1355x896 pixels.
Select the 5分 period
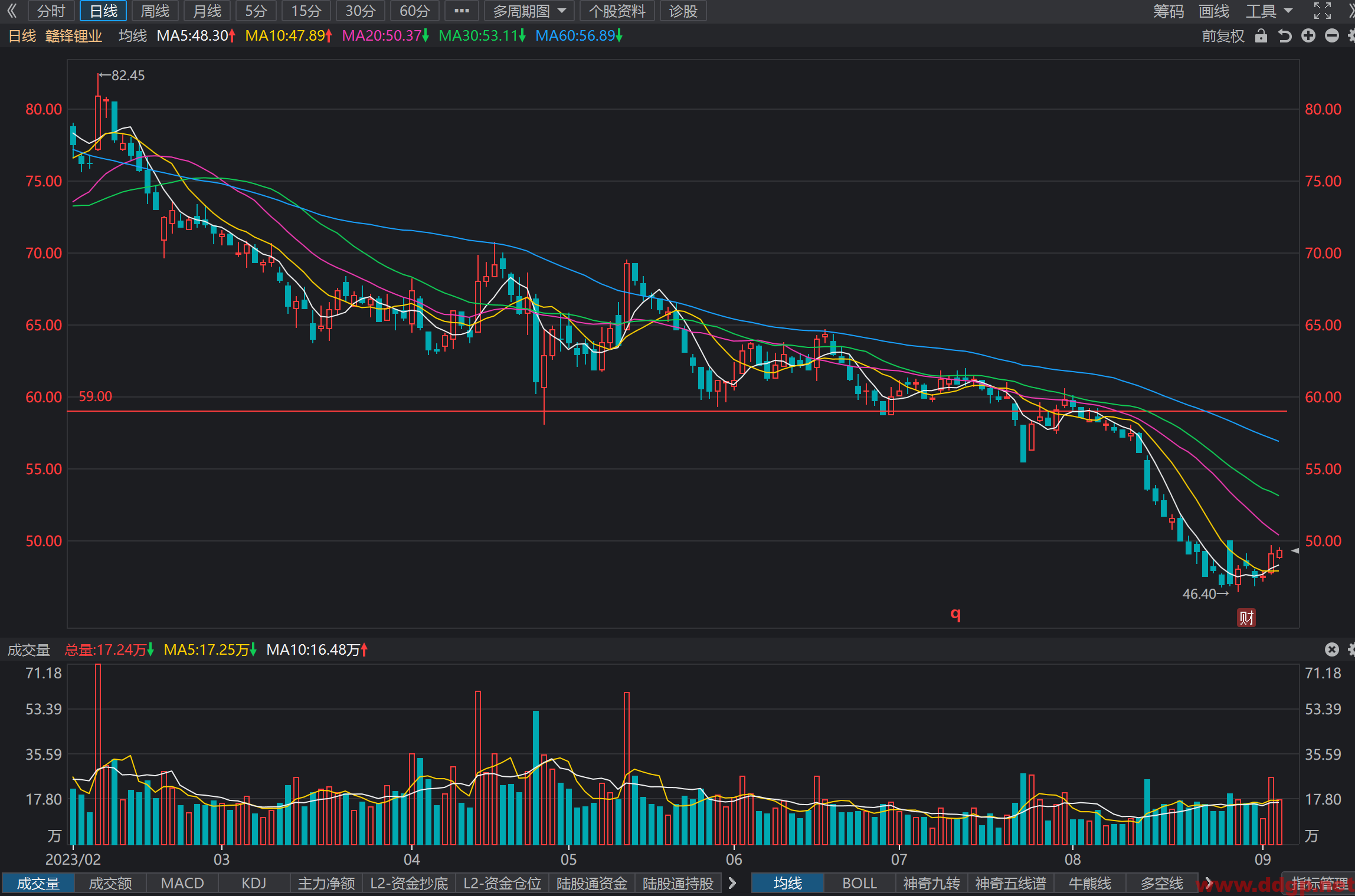(256, 11)
